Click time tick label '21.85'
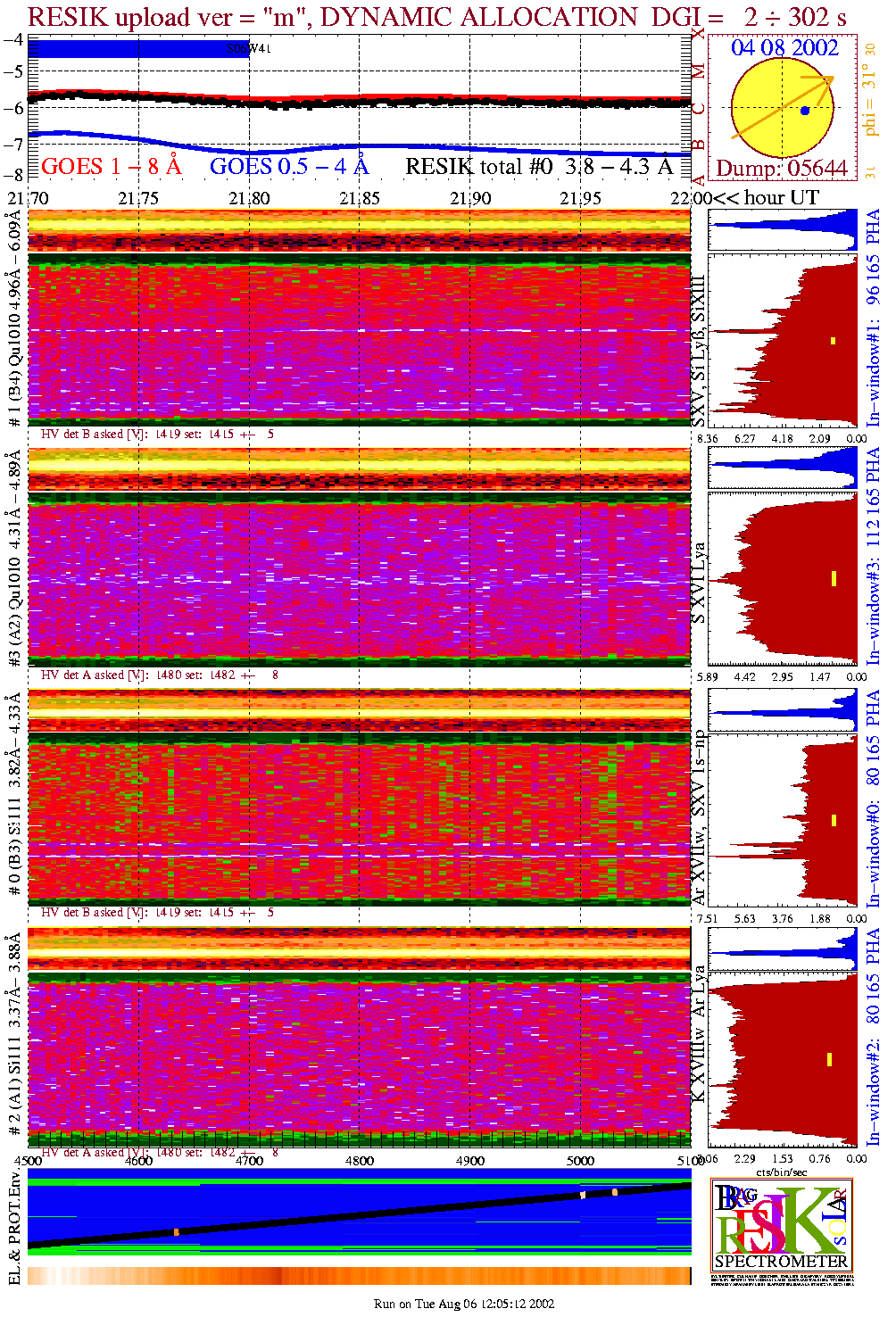 (x=360, y=197)
